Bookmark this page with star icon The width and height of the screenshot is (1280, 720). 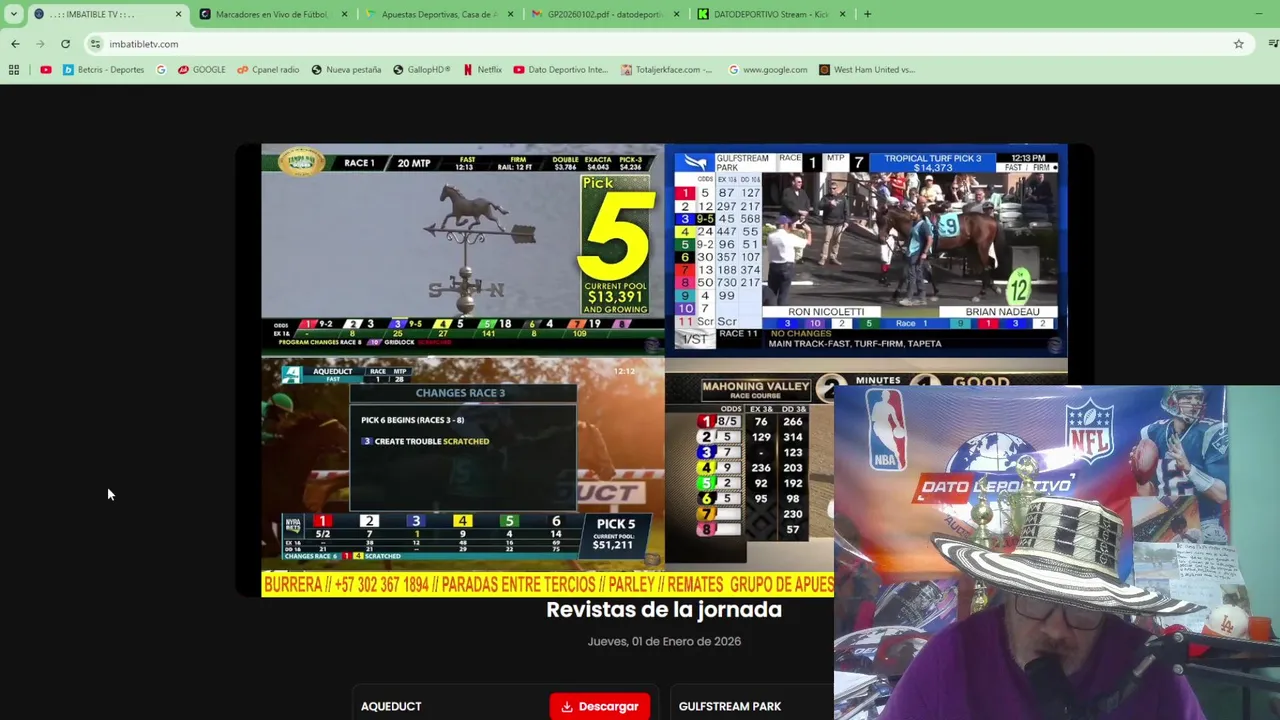tap(1238, 44)
